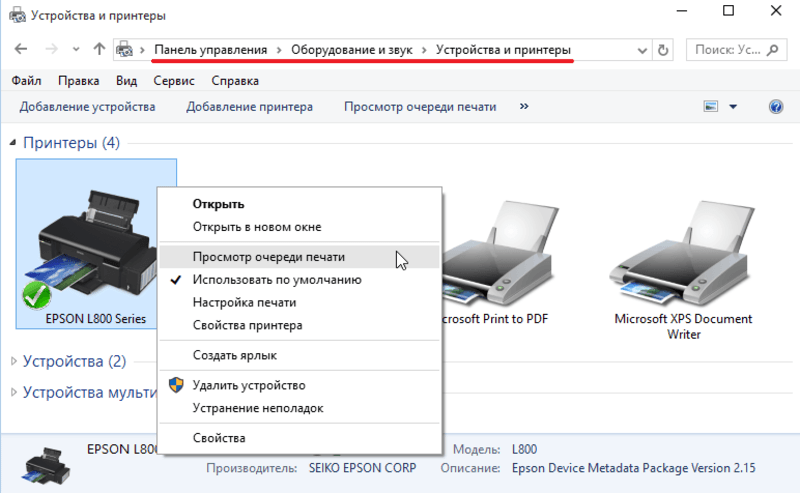800x493 pixels.
Task: Open the Справка menu
Action: click(x=235, y=81)
